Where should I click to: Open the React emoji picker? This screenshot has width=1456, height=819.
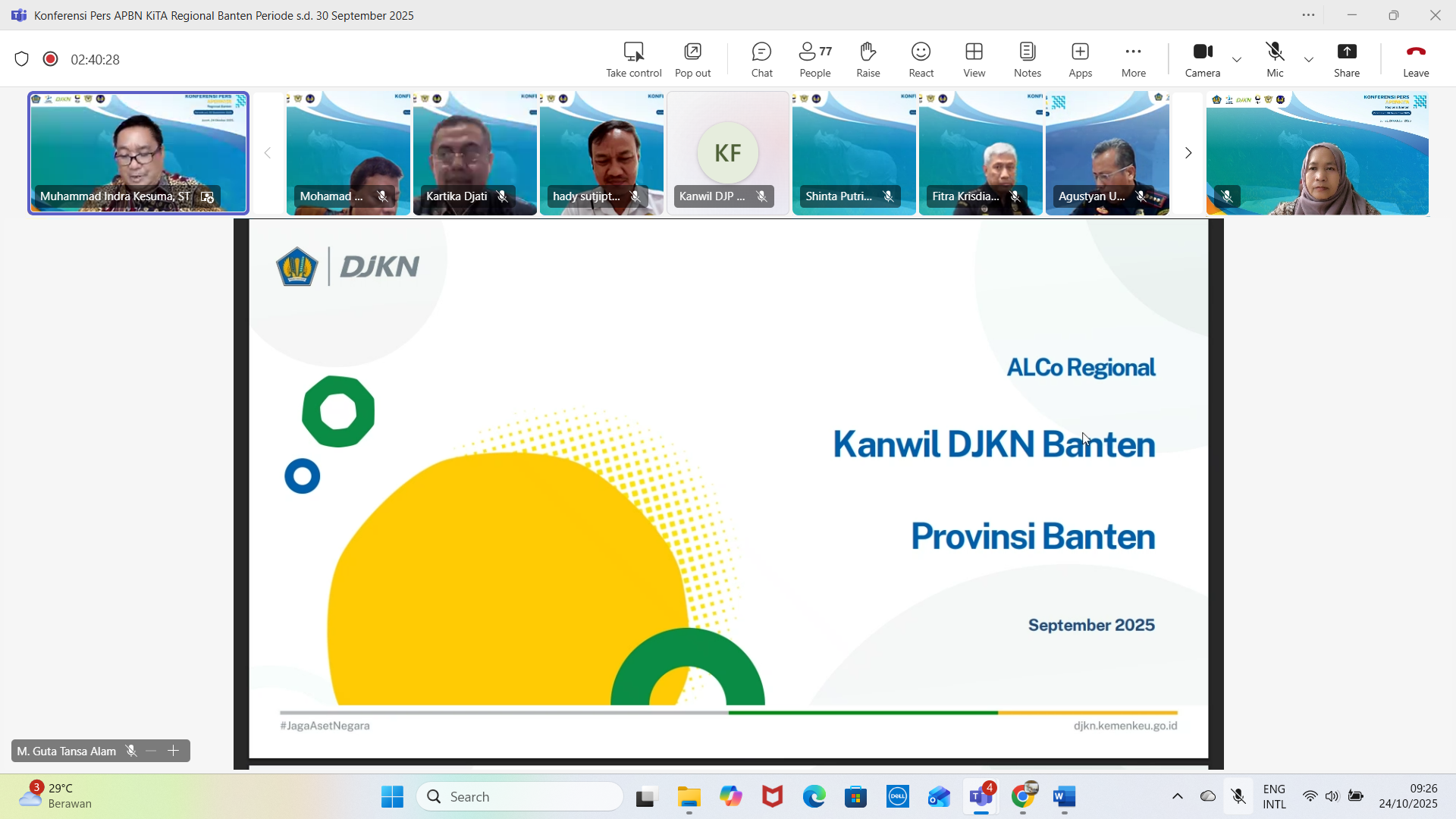point(921,59)
